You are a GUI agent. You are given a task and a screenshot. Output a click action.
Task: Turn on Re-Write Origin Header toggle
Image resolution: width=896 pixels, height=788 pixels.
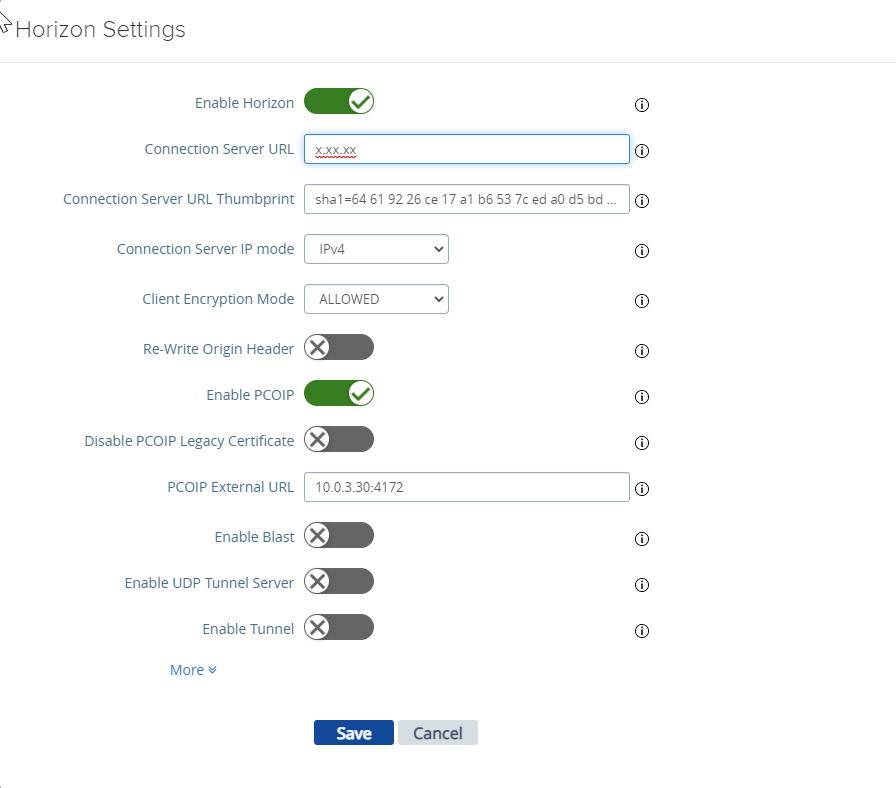[339, 347]
